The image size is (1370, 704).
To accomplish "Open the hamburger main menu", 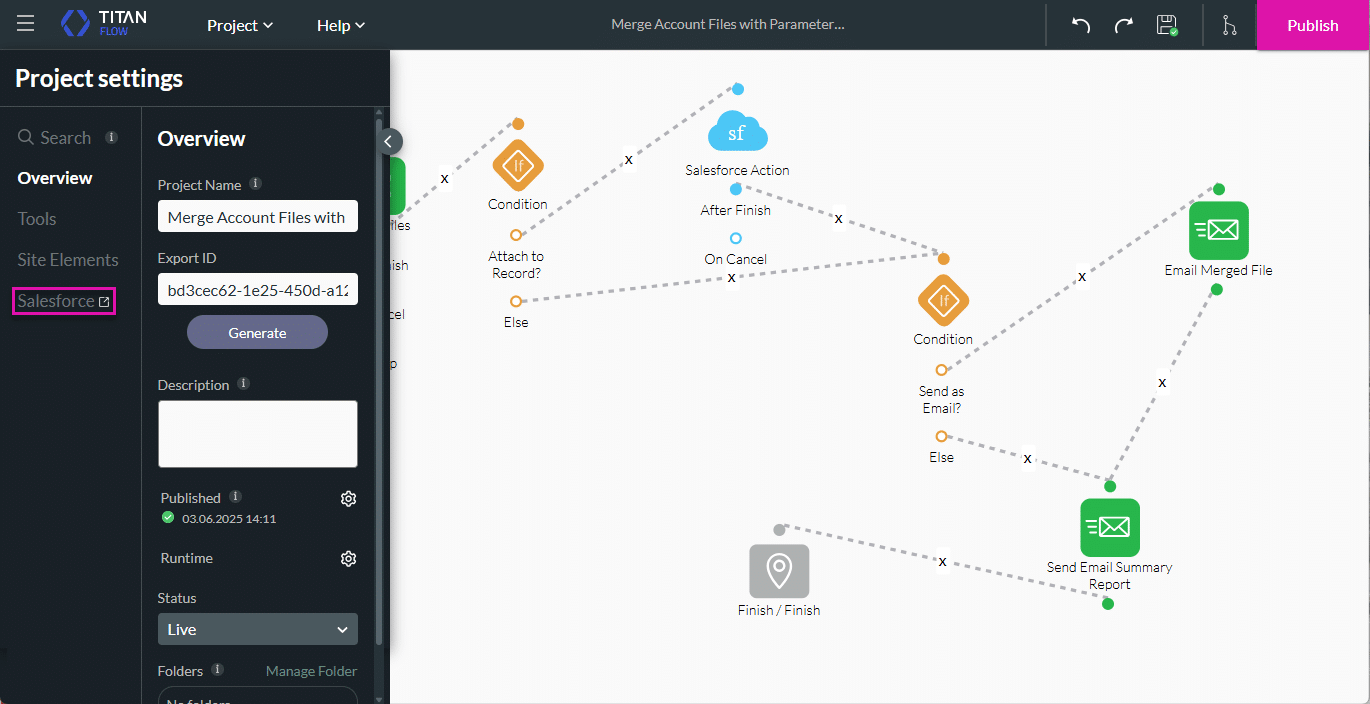I will 25,24.
